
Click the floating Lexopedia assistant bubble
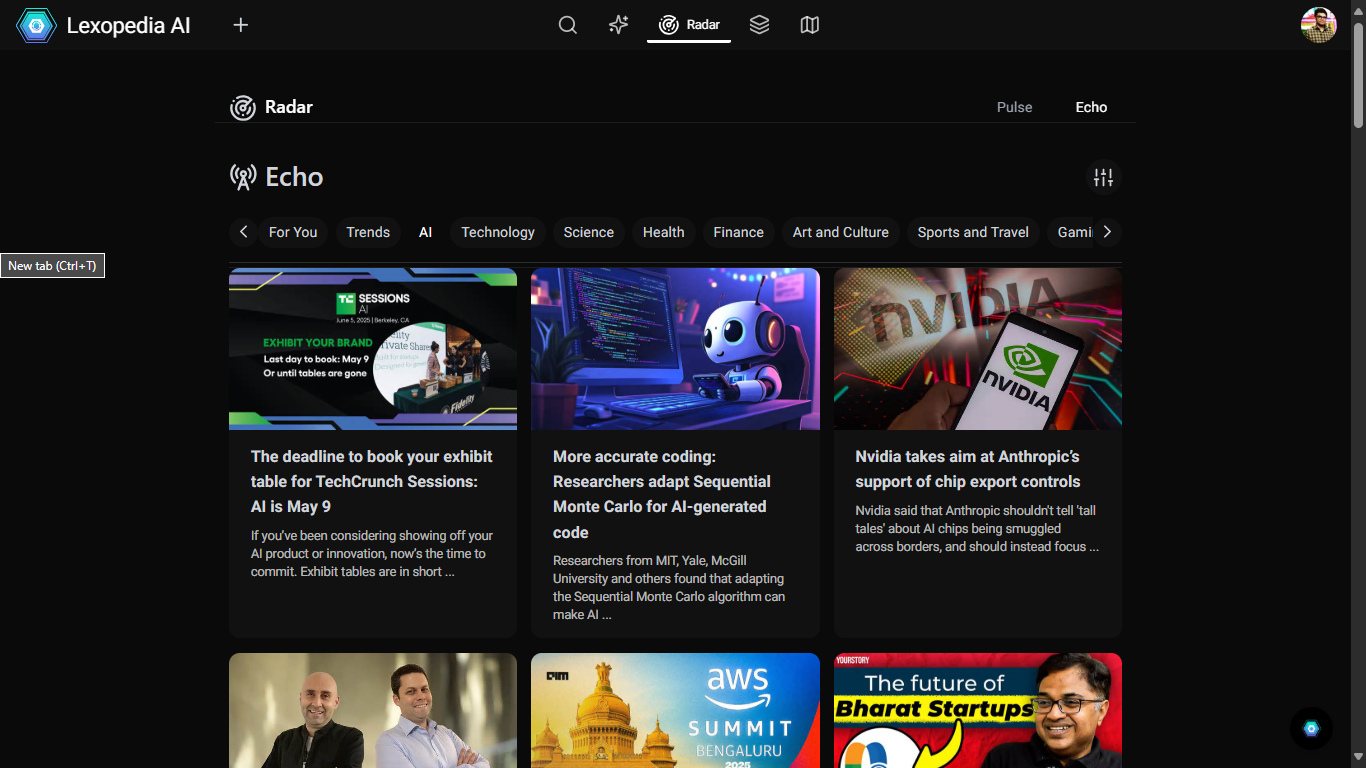click(1311, 728)
